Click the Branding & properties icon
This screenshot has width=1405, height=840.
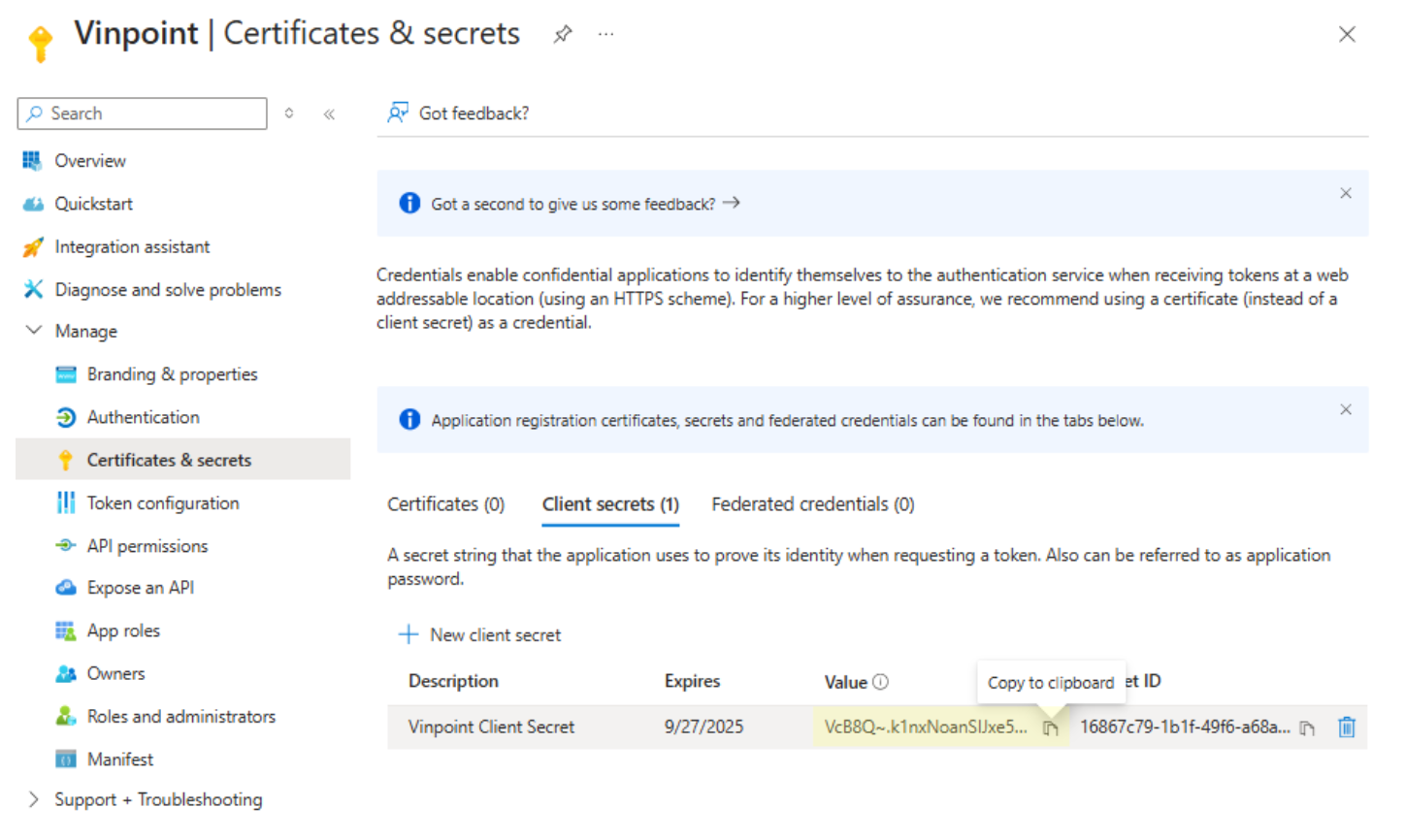click(66, 374)
